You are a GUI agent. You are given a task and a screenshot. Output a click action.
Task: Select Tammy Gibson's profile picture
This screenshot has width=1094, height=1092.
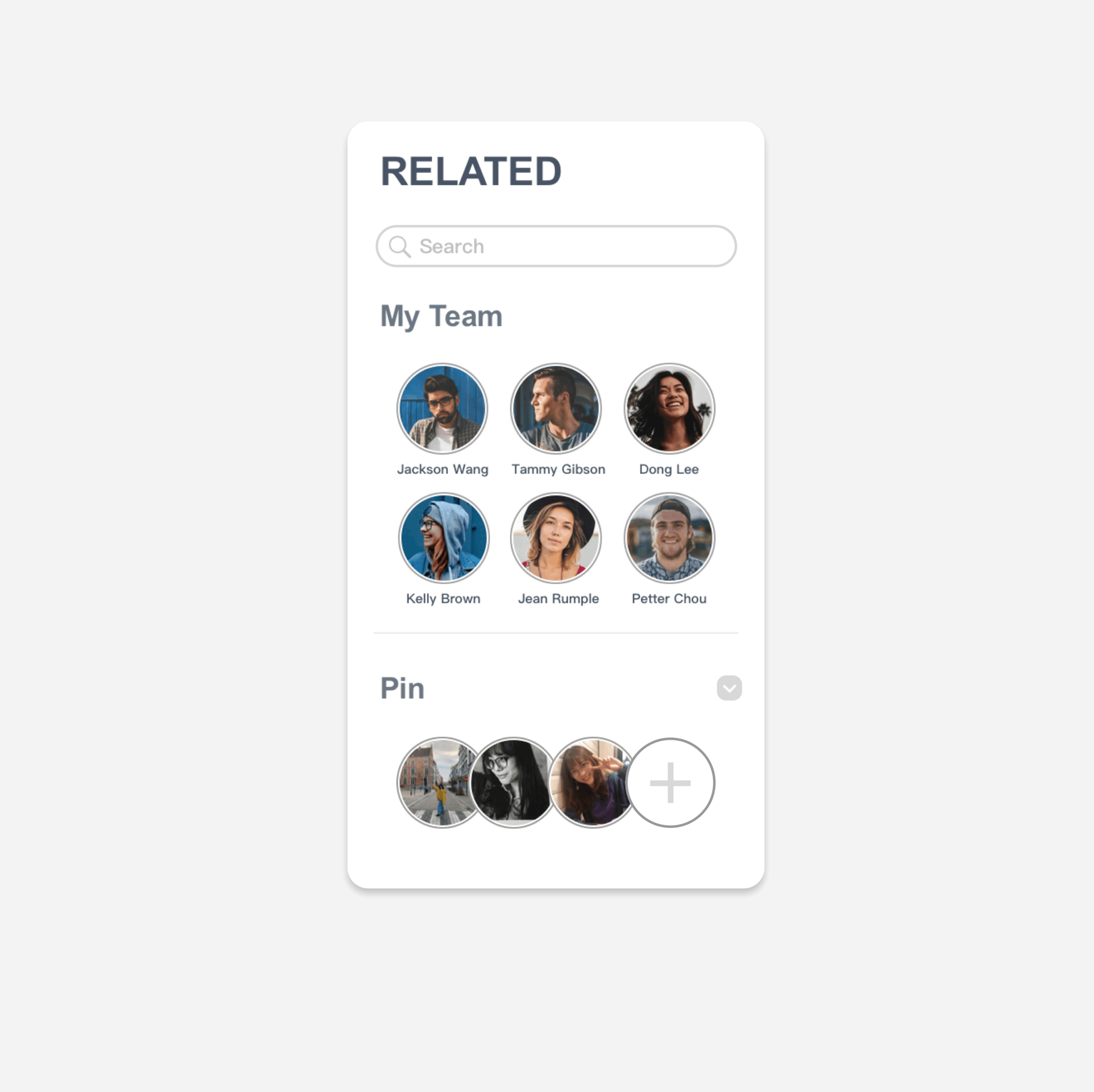pyautogui.click(x=556, y=408)
